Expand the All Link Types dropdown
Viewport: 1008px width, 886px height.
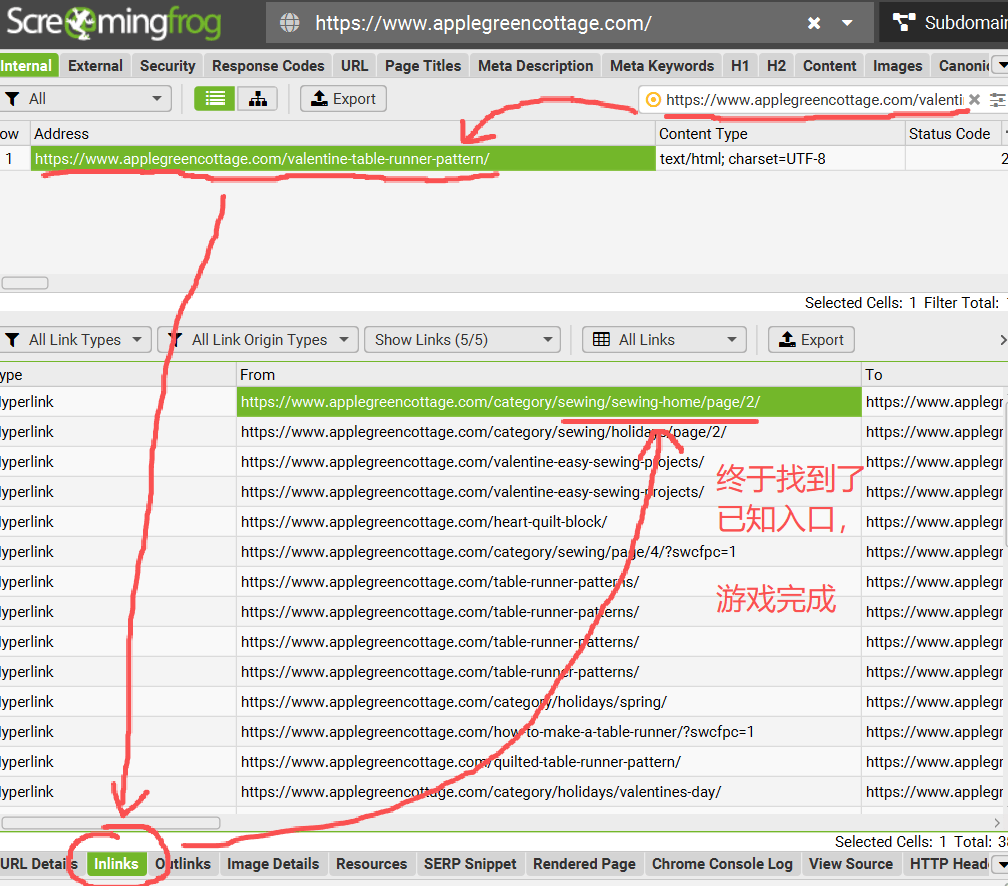(x=75, y=339)
